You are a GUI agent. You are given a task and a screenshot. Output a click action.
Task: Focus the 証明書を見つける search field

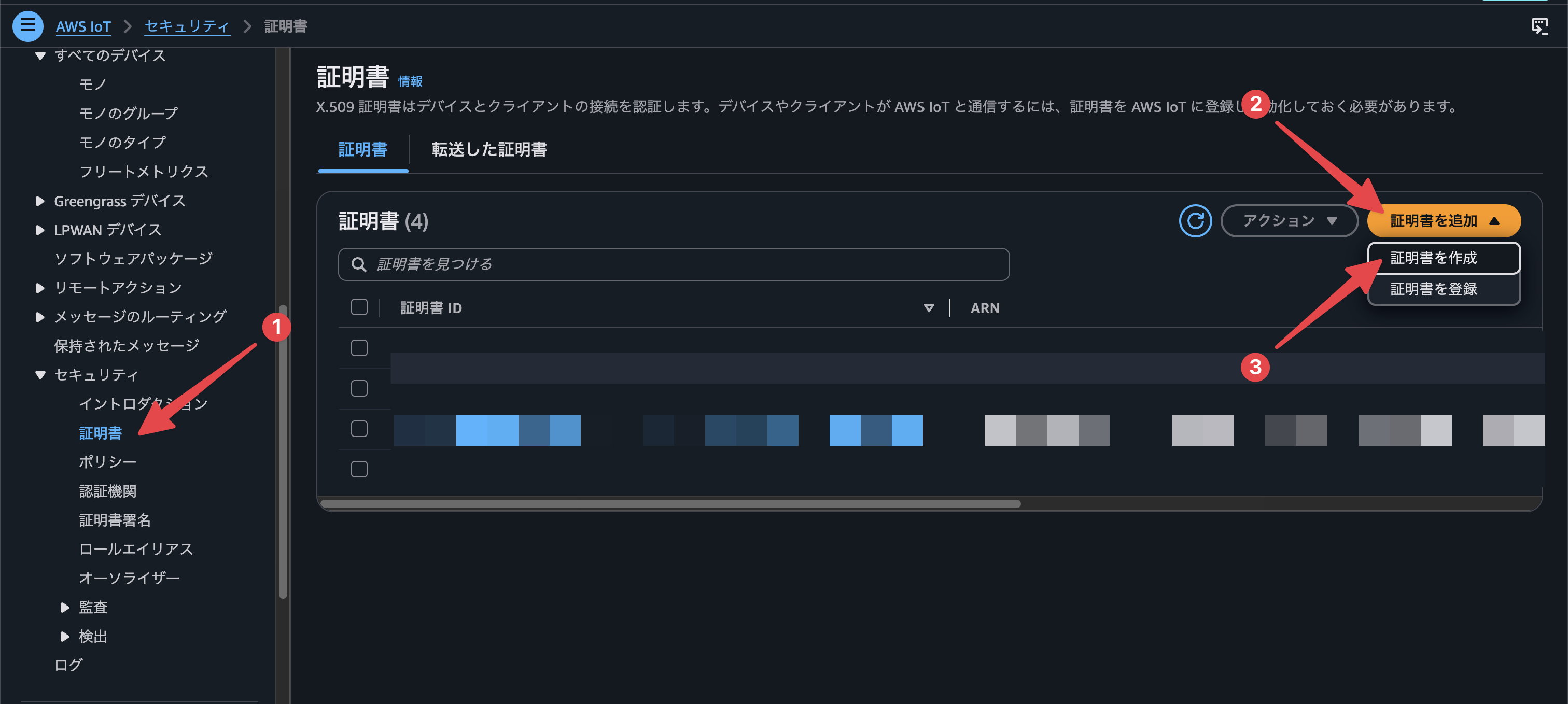pyautogui.click(x=674, y=264)
